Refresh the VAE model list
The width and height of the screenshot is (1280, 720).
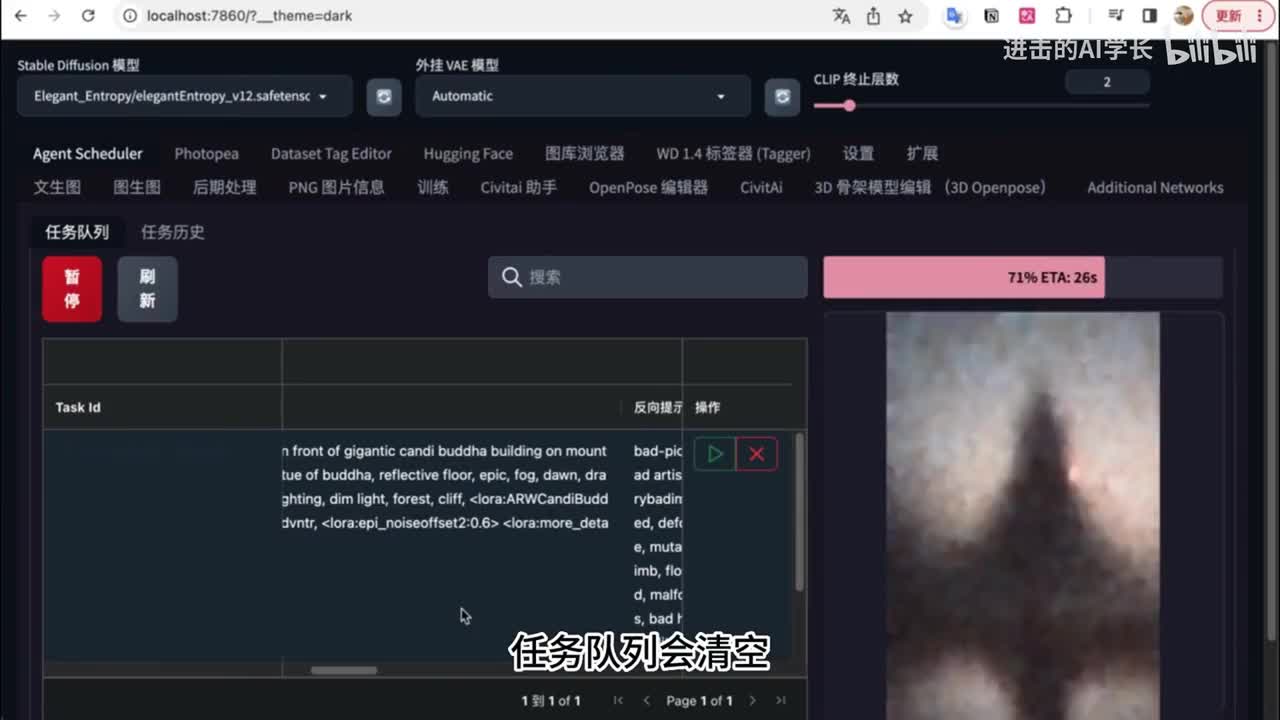click(x=782, y=97)
